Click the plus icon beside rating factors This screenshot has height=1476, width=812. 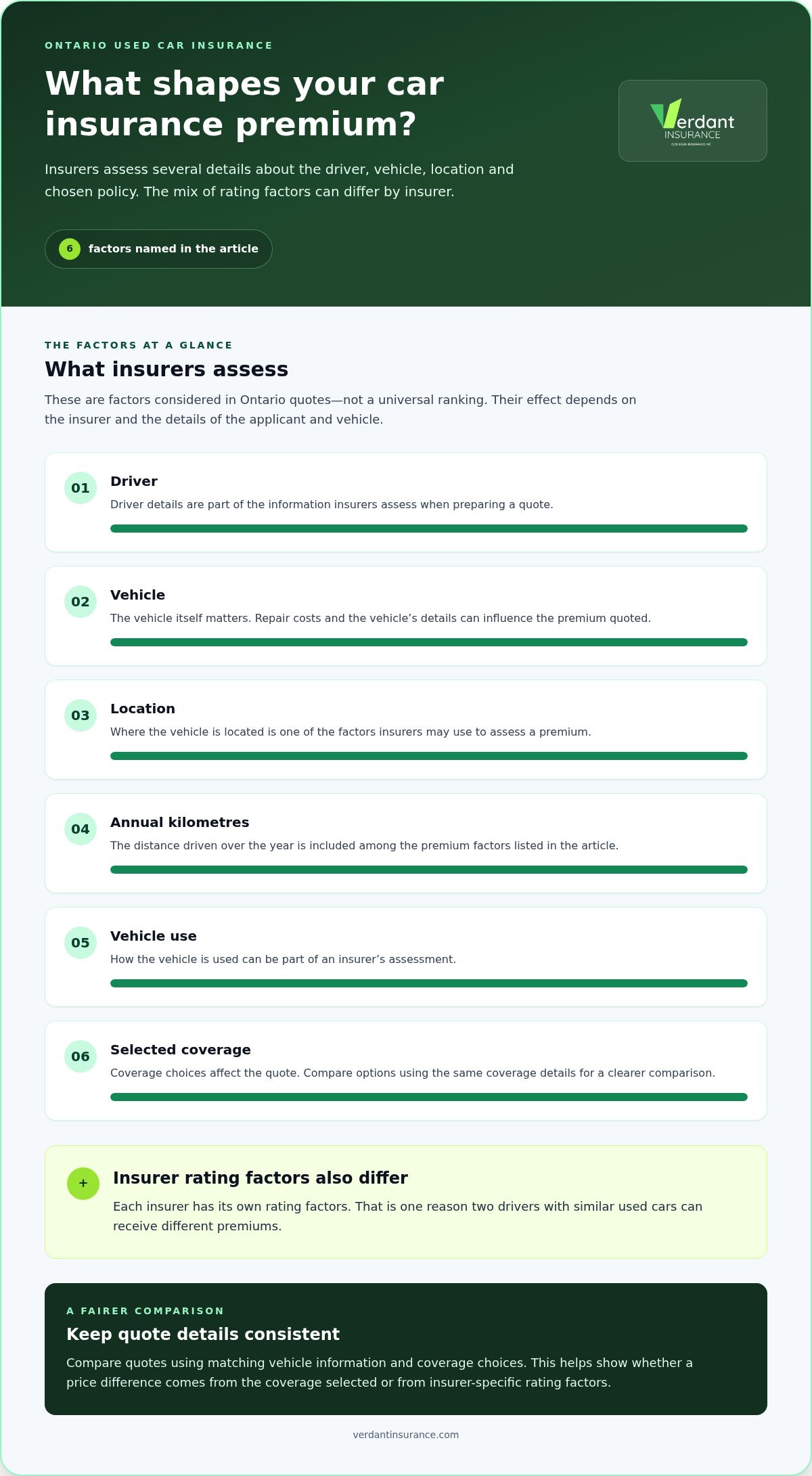coord(83,1184)
